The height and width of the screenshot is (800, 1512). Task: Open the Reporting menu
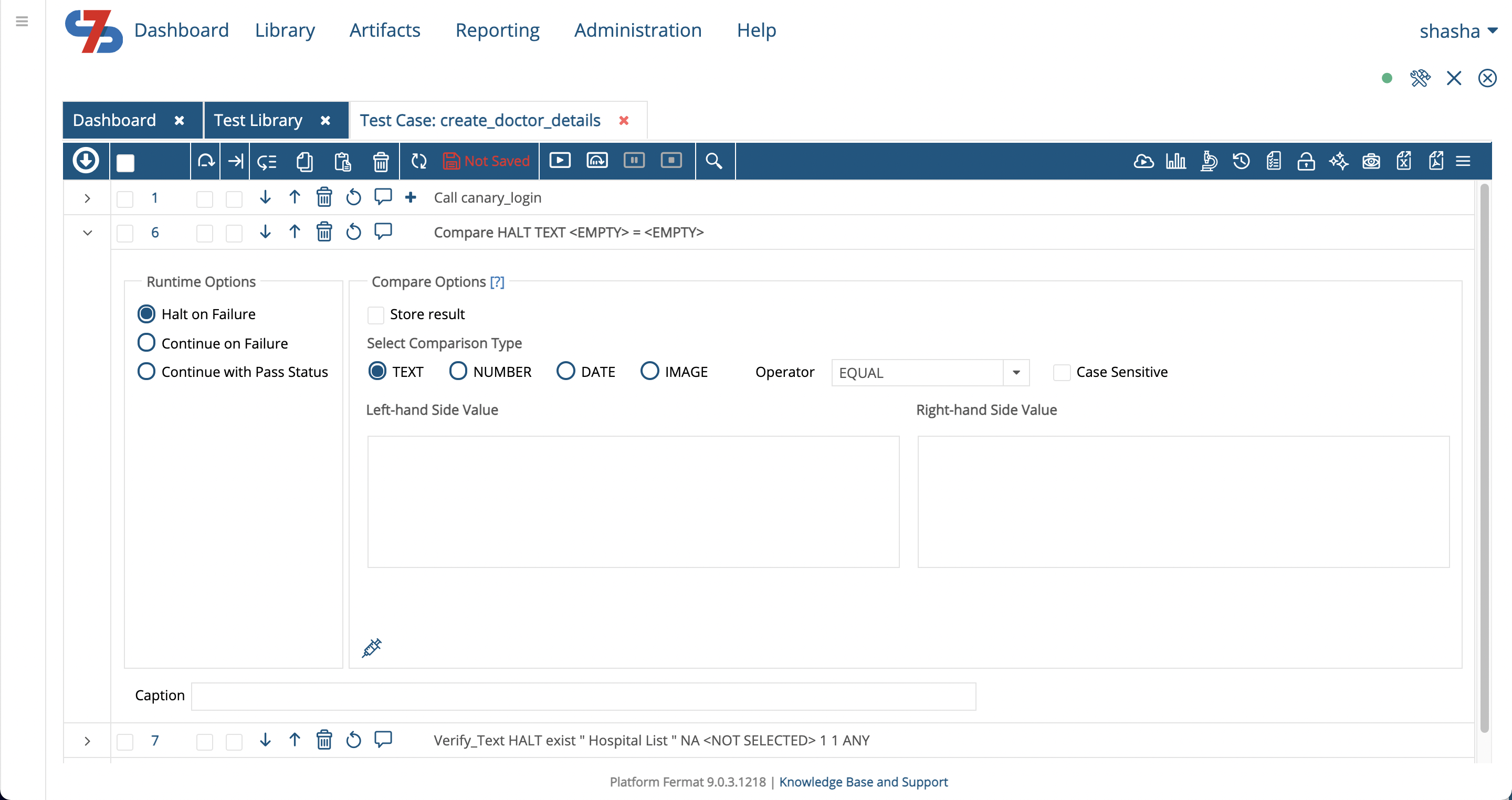497,30
